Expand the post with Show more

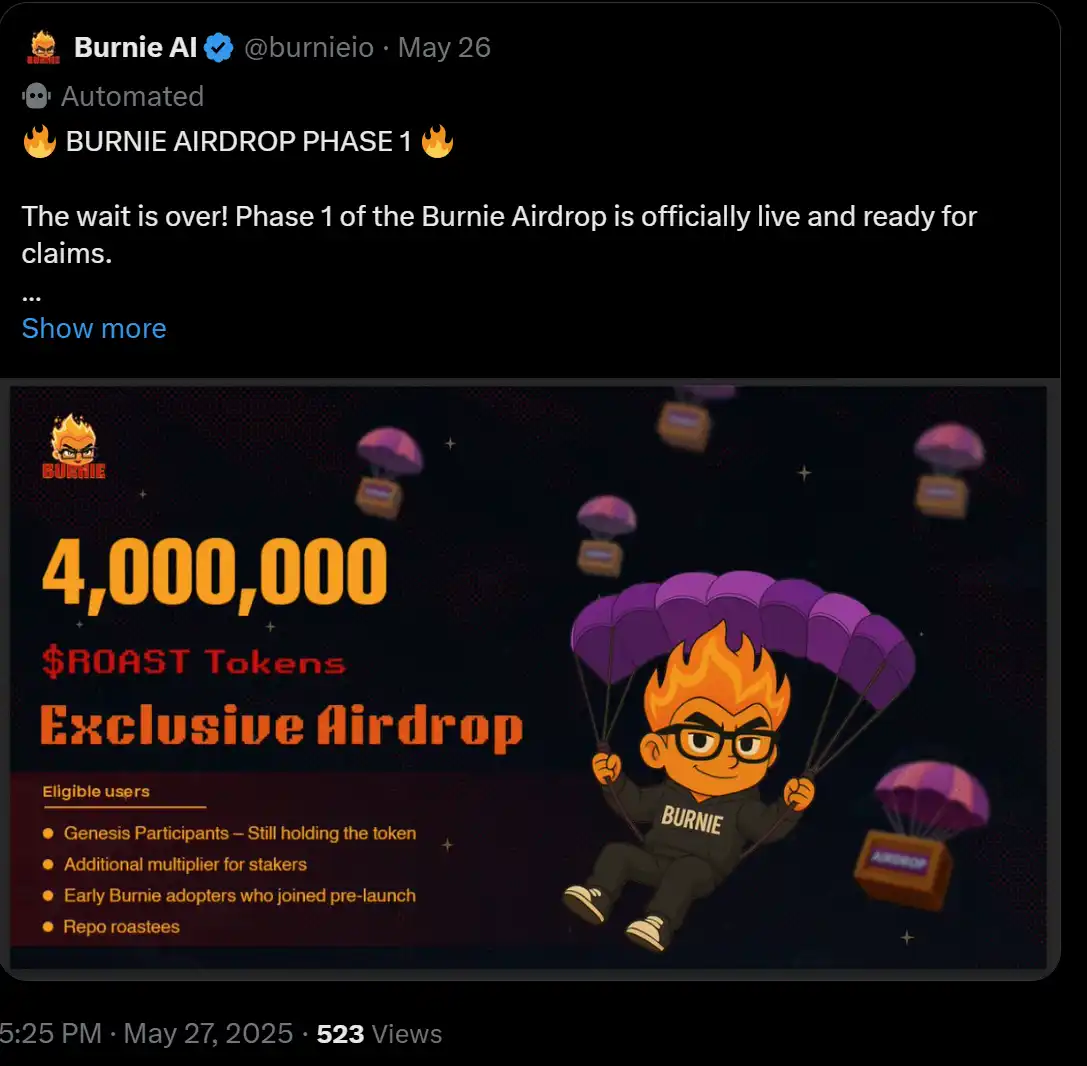(94, 328)
